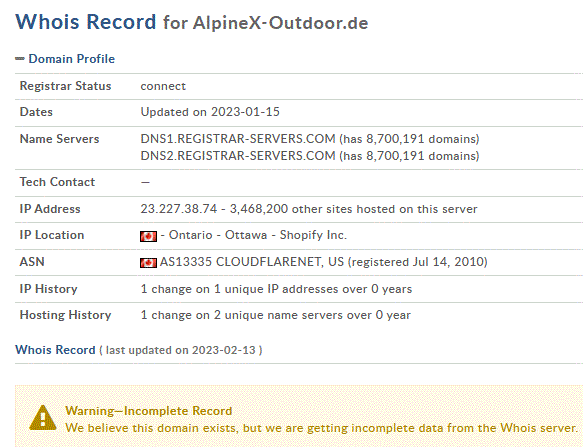Image resolution: width=583 pixels, height=447 pixels.
Task: Click the Canada flag in IP Location row
Action: click(x=148, y=236)
